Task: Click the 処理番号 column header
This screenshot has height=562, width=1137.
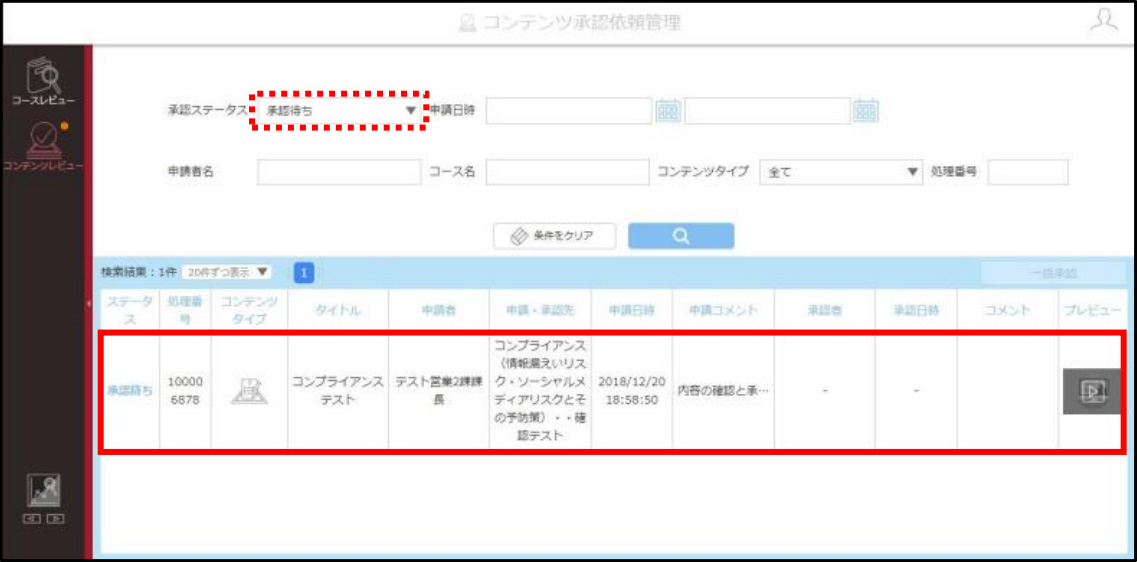Action: [186, 310]
